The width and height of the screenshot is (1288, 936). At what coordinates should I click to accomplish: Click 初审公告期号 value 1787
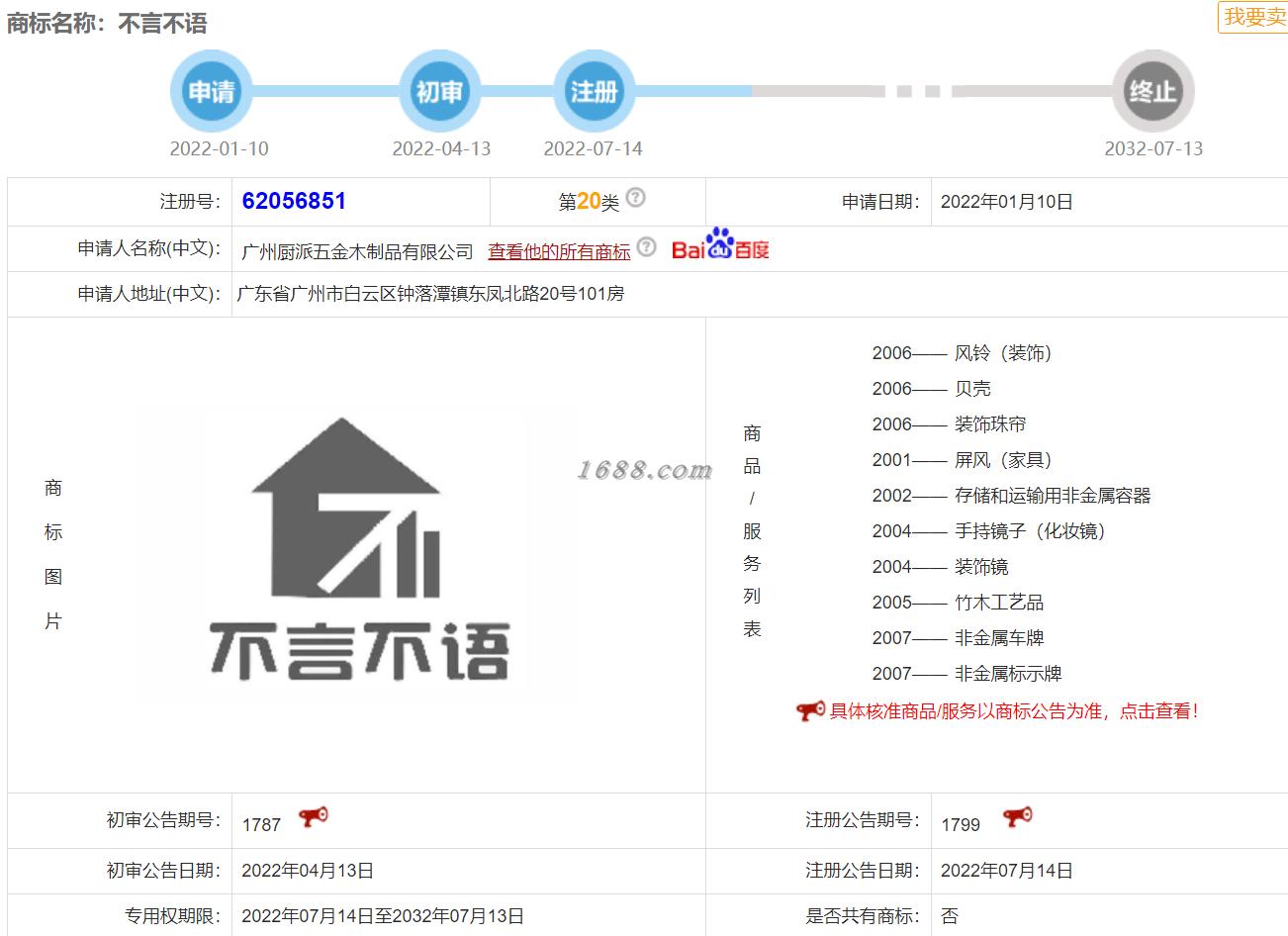pos(261,824)
